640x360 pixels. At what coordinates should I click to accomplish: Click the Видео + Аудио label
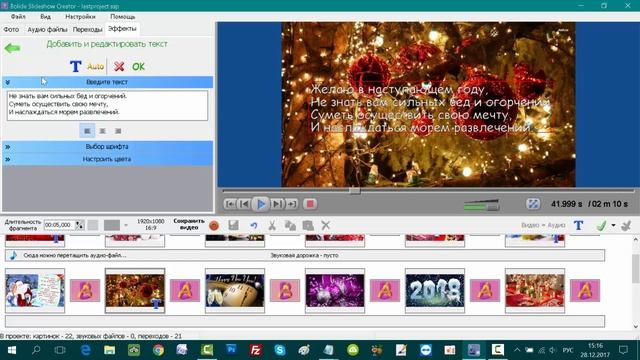pos(543,225)
